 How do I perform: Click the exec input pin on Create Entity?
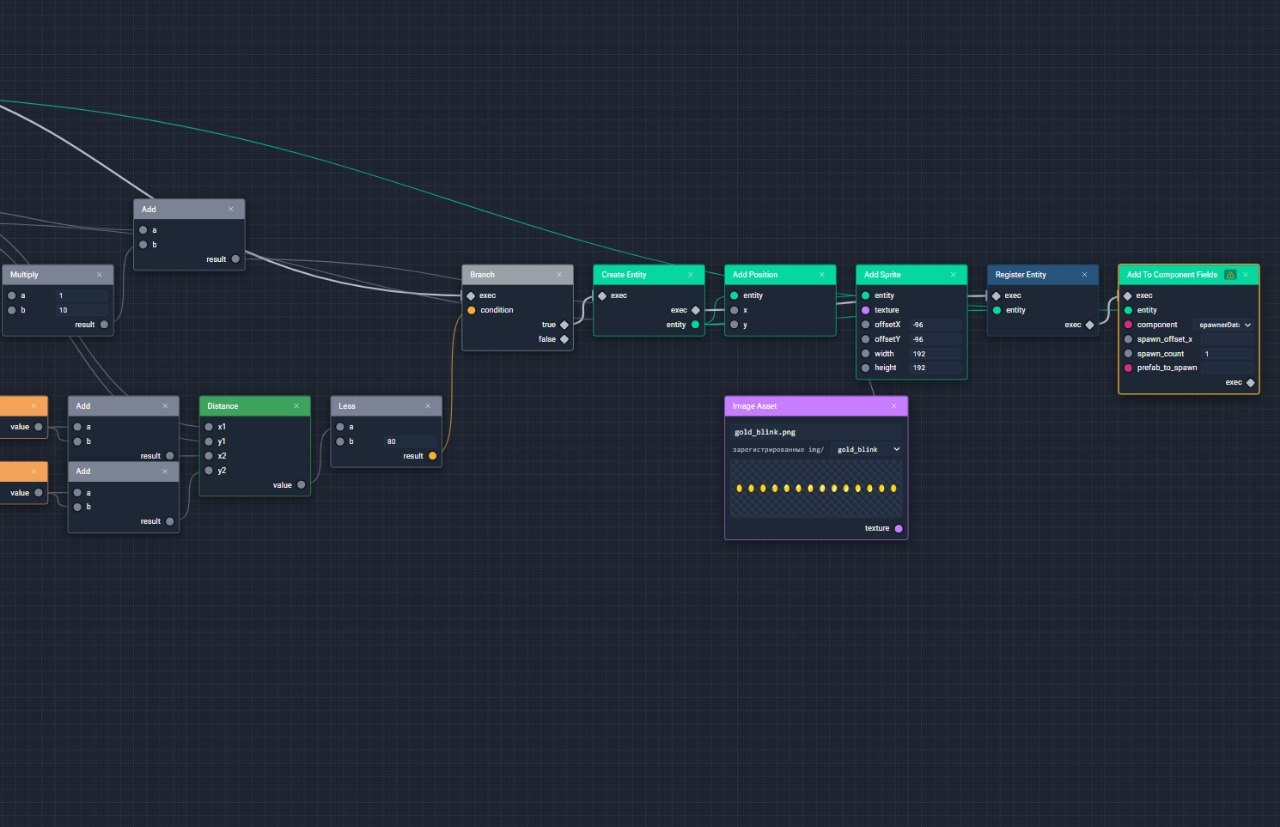click(602, 296)
